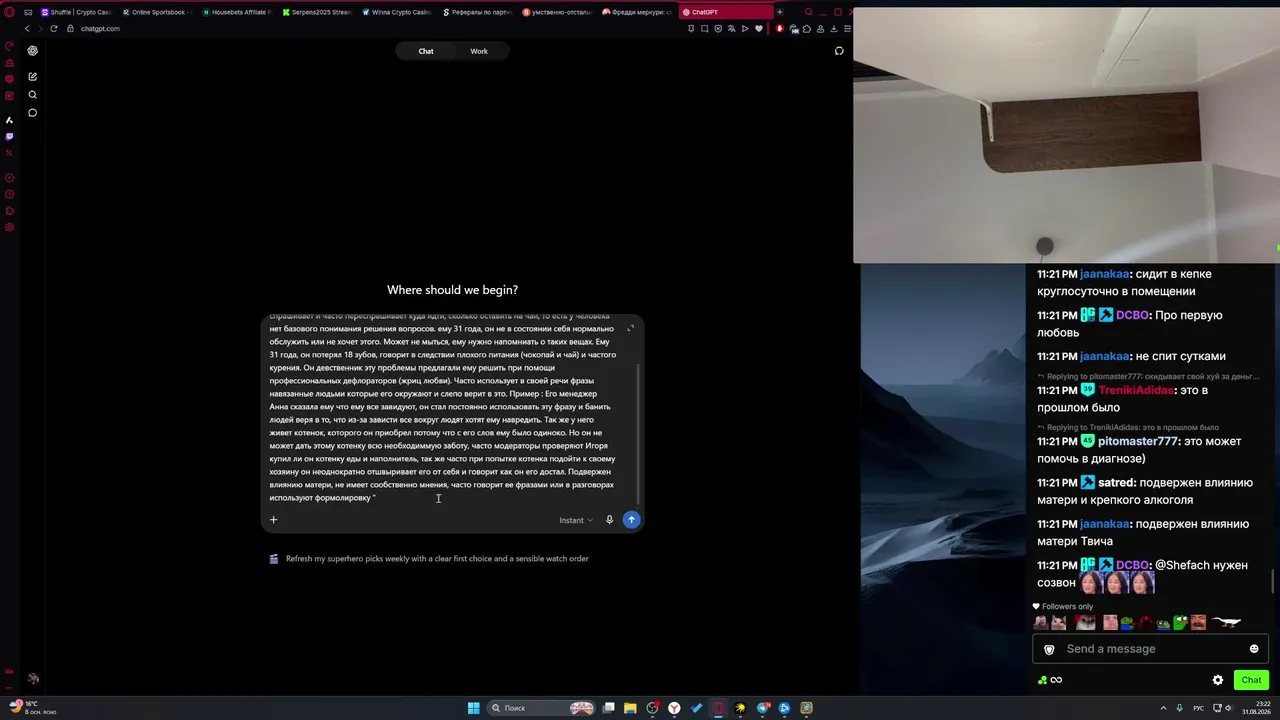Click the browser back arrow
This screenshot has height=720, width=1280.
(27, 29)
